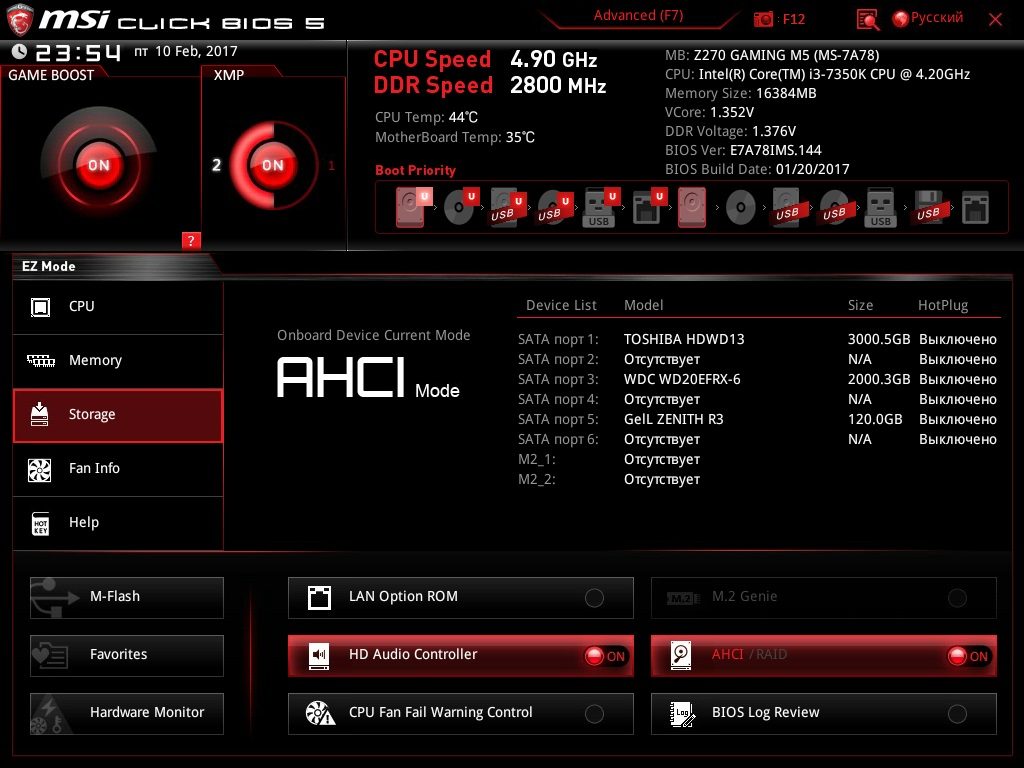Switch the AHCI / RAID toggle
The height and width of the screenshot is (768, 1024).
point(824,655)
